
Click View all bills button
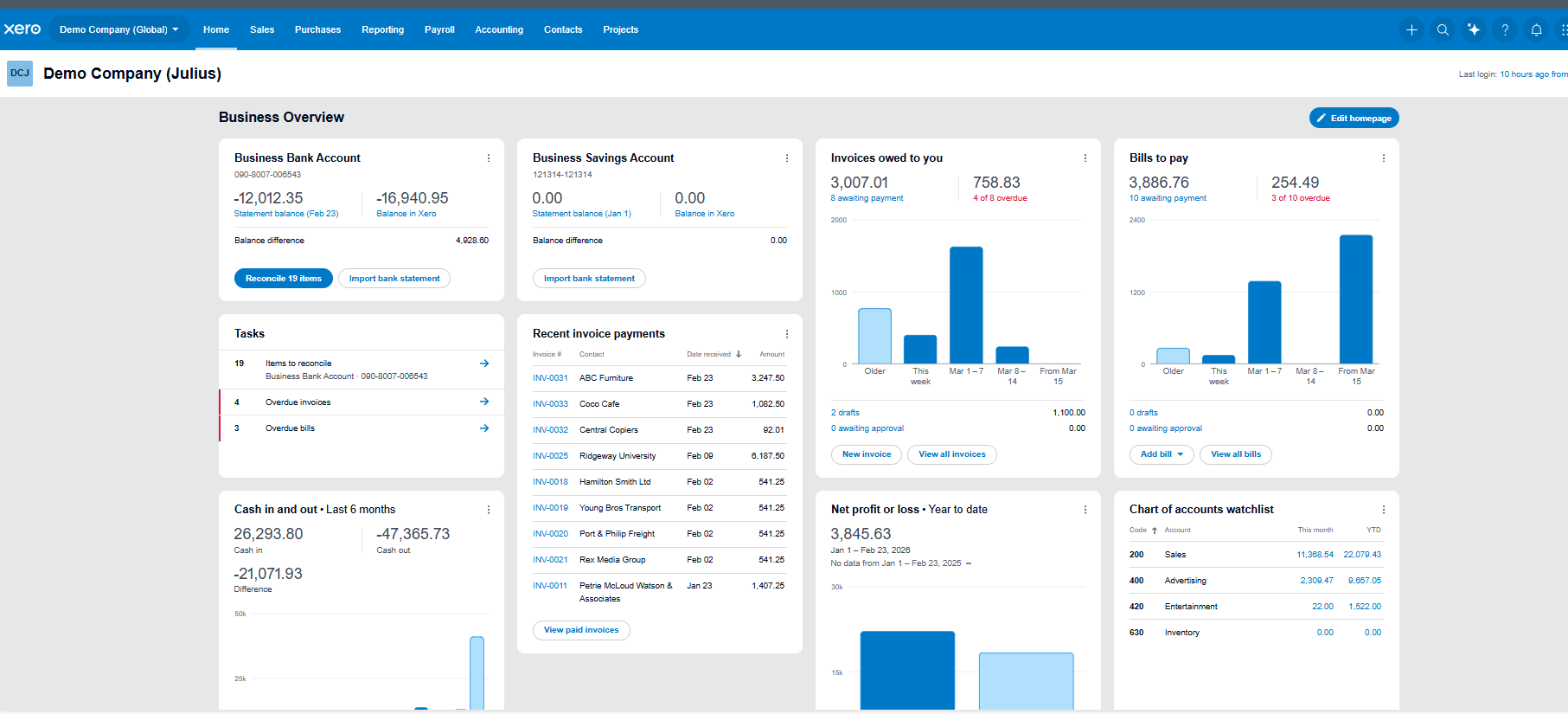[x=1236, y=454]
